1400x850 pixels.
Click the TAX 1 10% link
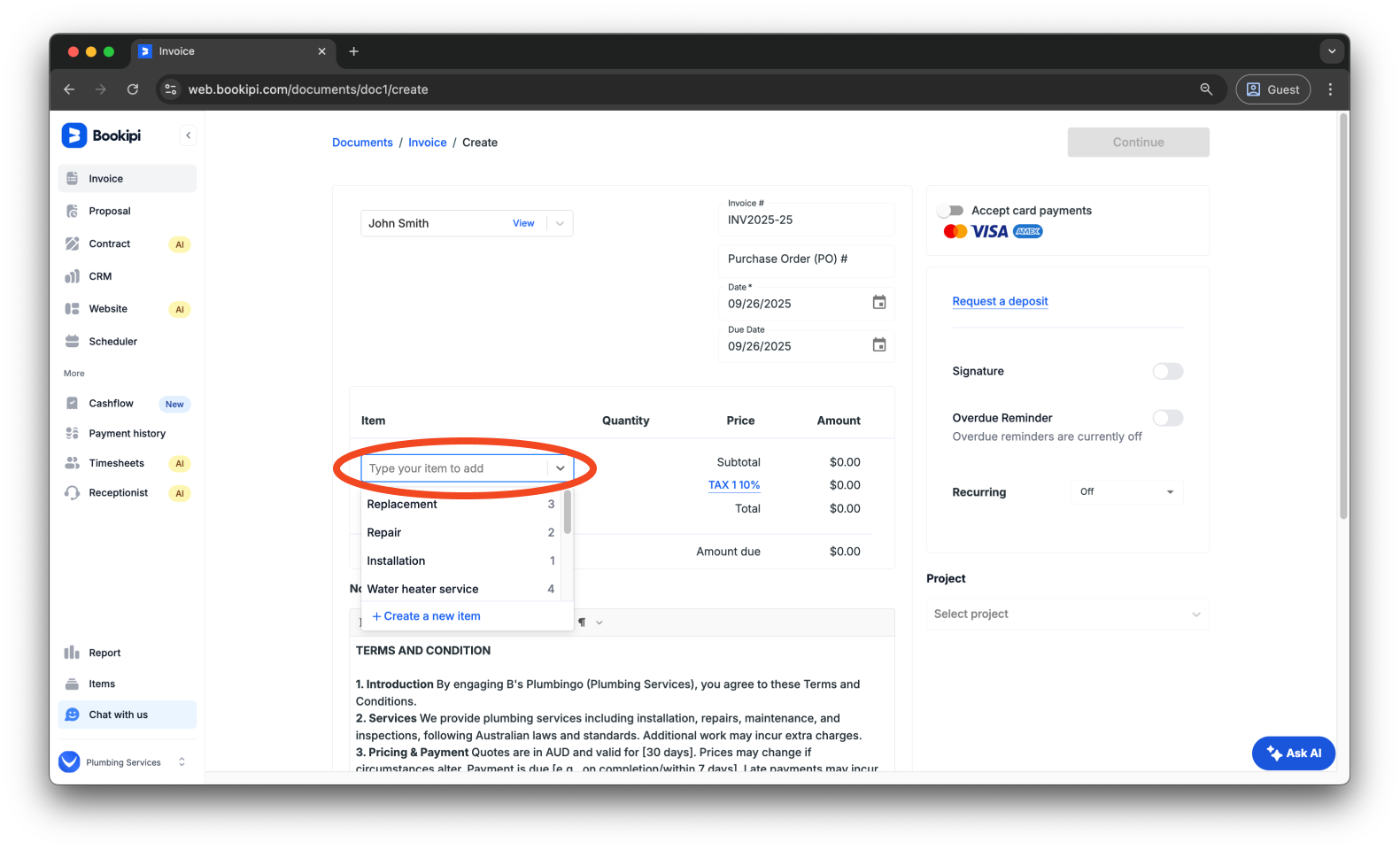coord(734,485)
